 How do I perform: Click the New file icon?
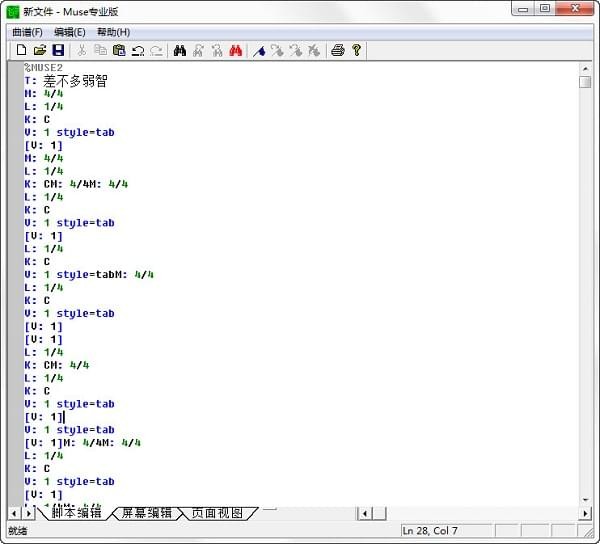21,50
